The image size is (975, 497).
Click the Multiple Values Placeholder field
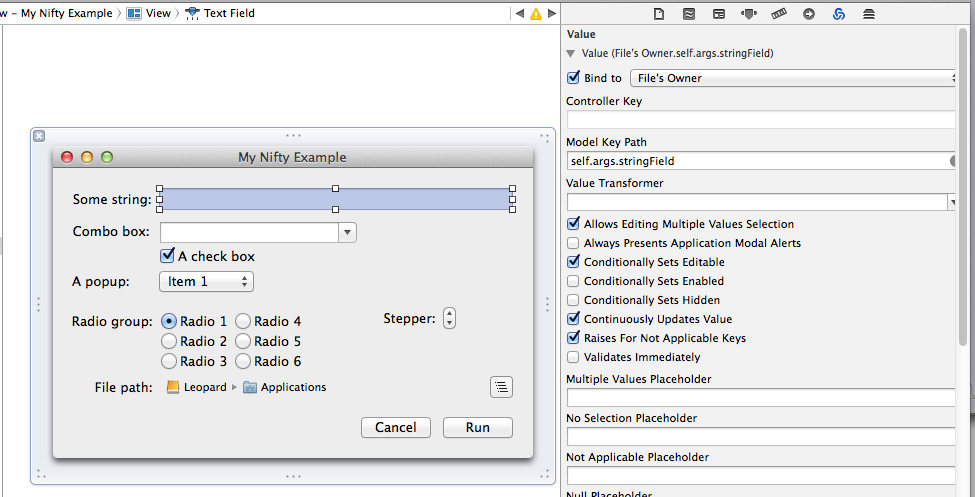pyautogui.click(x=761, y=397)
